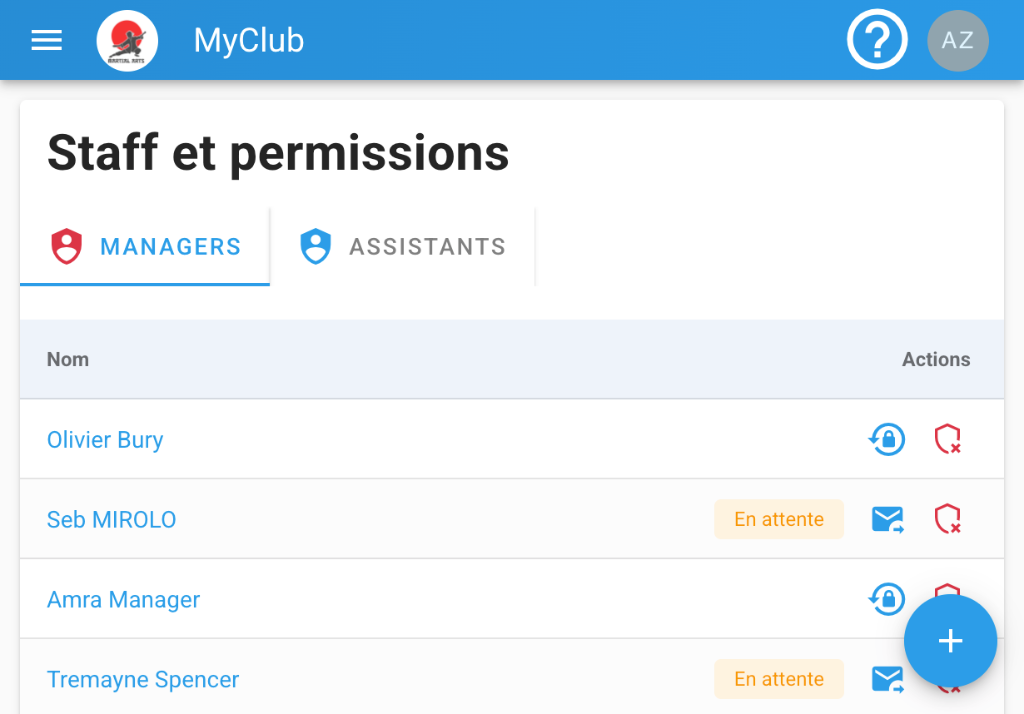The width and height of the screenshot is (1024, 714).
Task: Open Amra Manager's profile link
Action: [123, 600]
